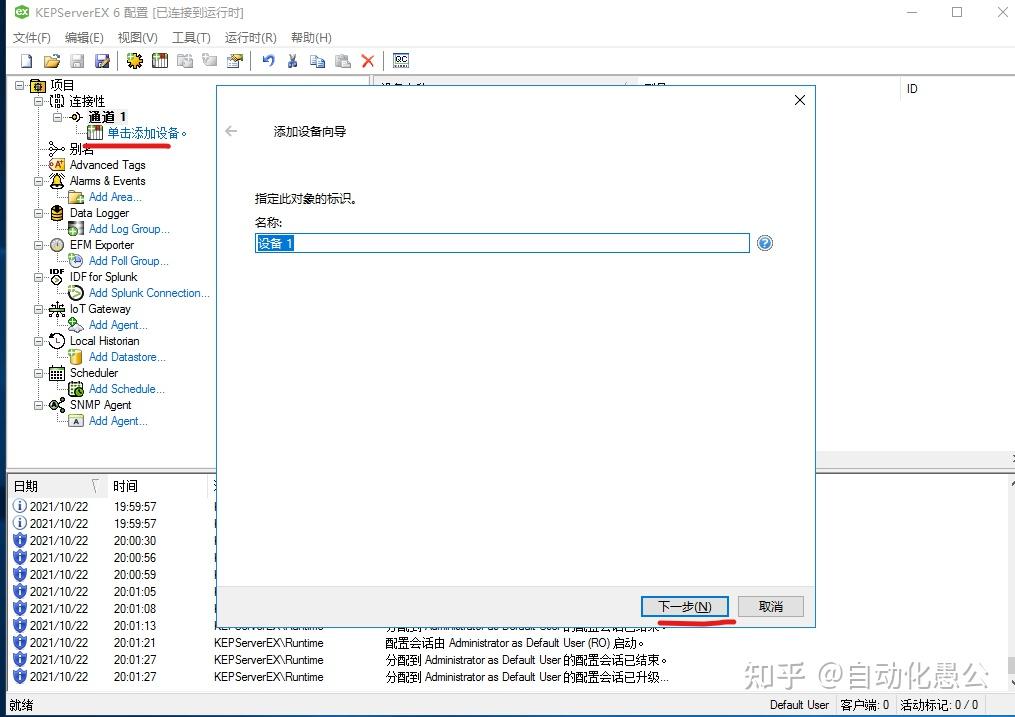Screen dimensions: 1015x717
Task: Go back using the wizard's back arrow
Action: point(232,130)
